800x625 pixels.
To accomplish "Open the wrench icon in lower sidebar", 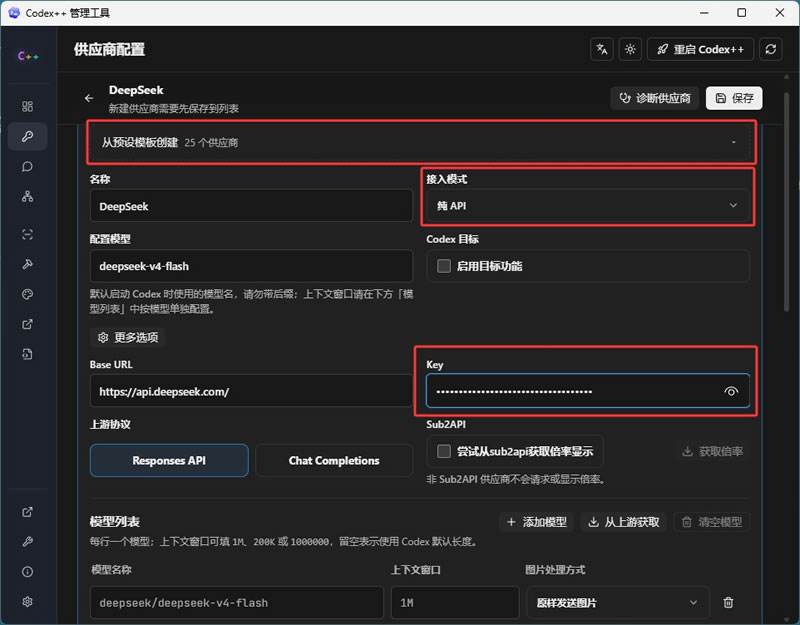I will (x=28, y=542).
